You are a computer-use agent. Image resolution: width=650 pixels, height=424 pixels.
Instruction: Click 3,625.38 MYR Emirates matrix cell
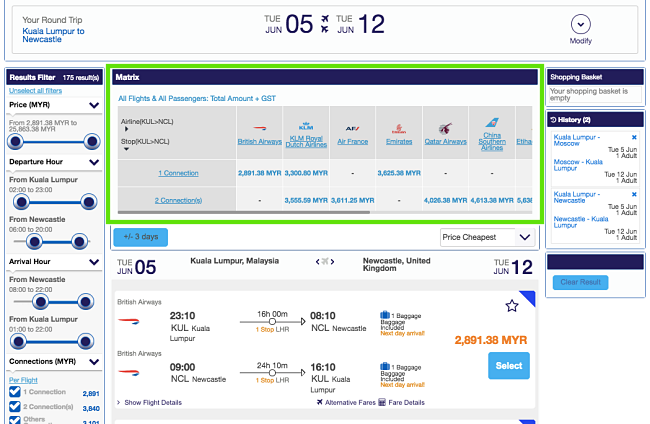pos(399,173)
